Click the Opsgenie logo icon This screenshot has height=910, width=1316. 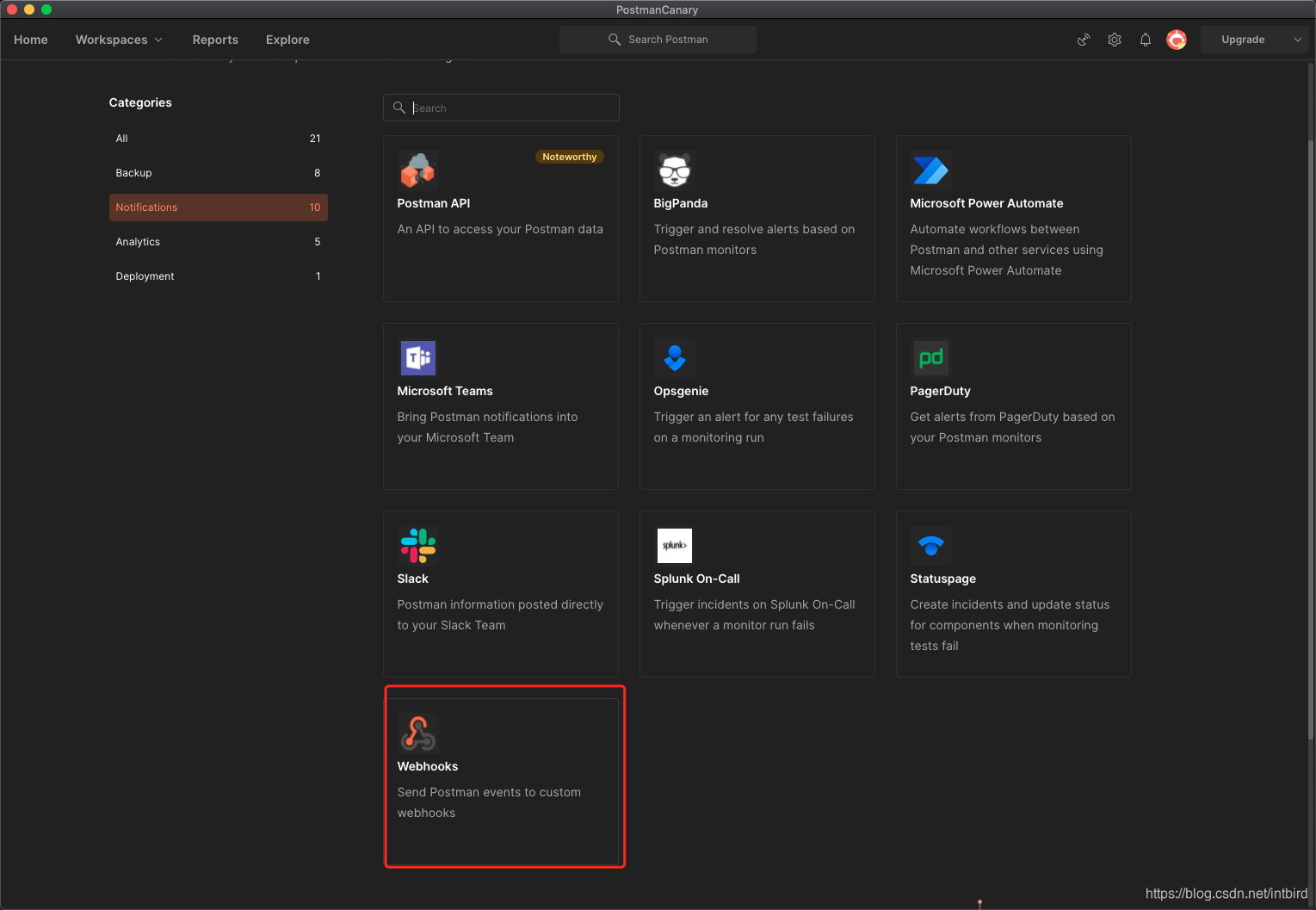point(675,358)
